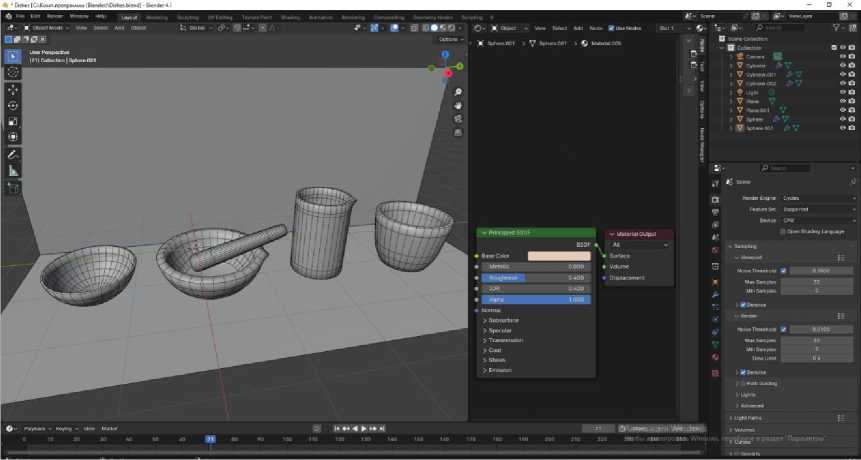Select the Measure tool

pos(13,171)
